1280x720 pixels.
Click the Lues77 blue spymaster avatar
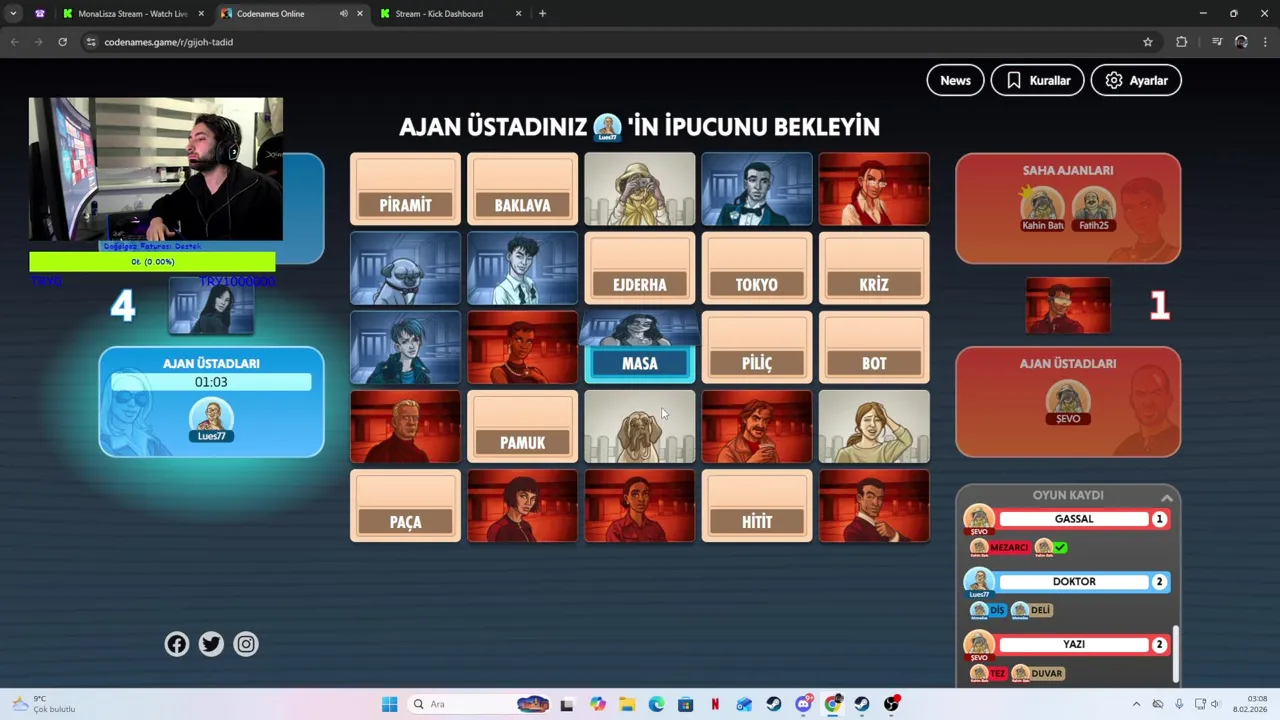pyautogui.click(x=211, y=420)
